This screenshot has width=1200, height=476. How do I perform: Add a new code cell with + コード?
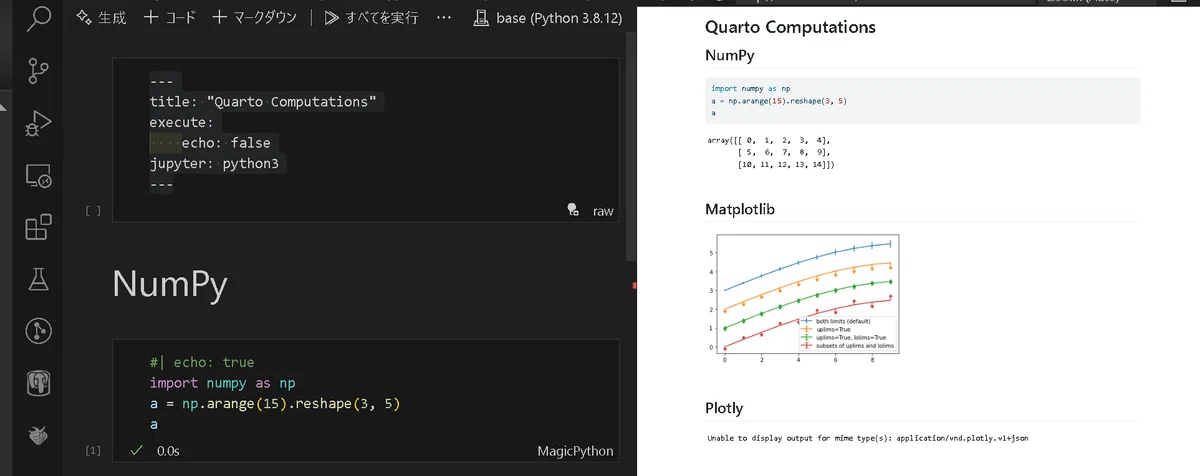pyautogui.click(x=170, y=18)
